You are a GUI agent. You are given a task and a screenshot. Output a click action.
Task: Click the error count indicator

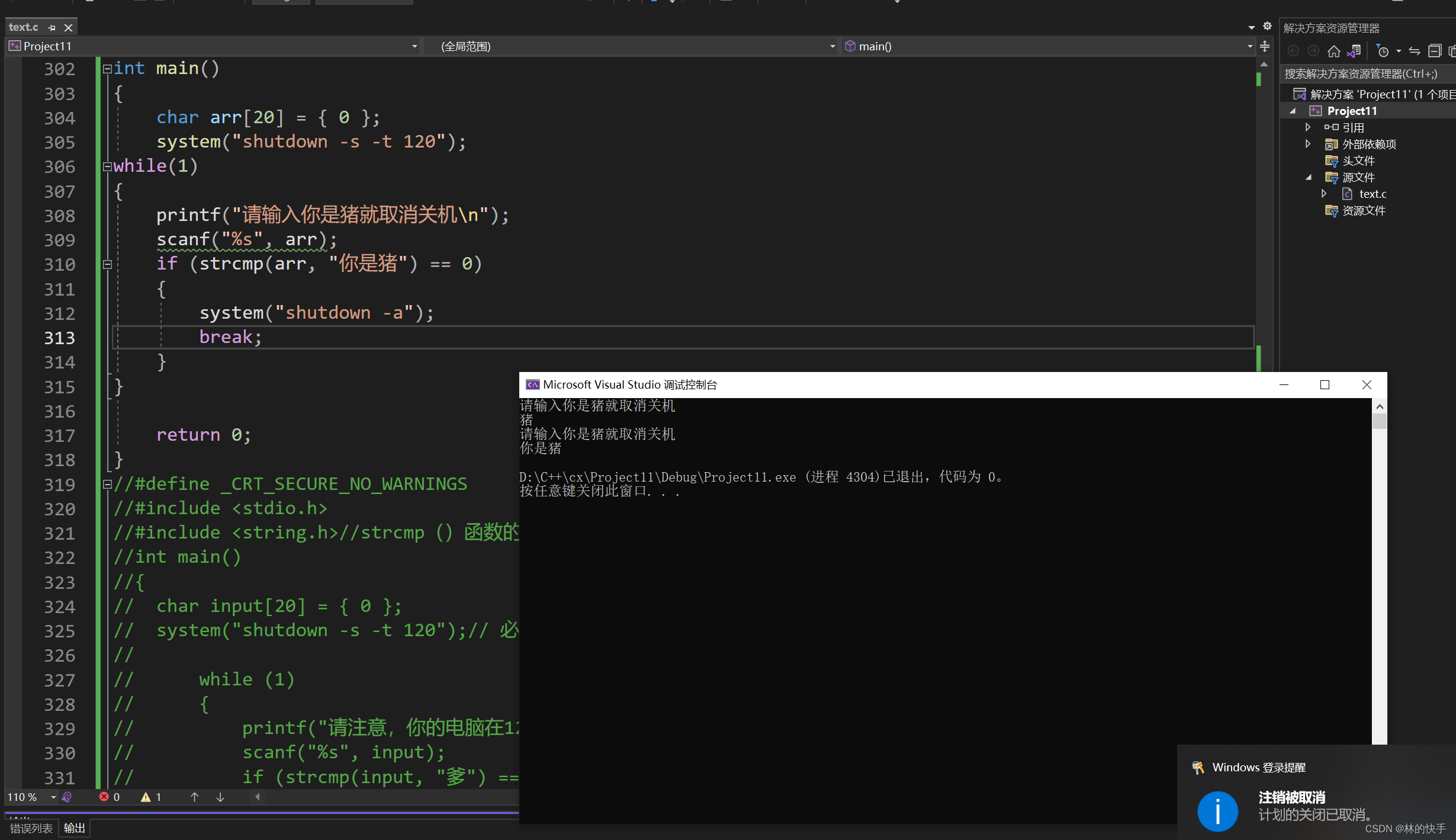(x=110, y=797)
